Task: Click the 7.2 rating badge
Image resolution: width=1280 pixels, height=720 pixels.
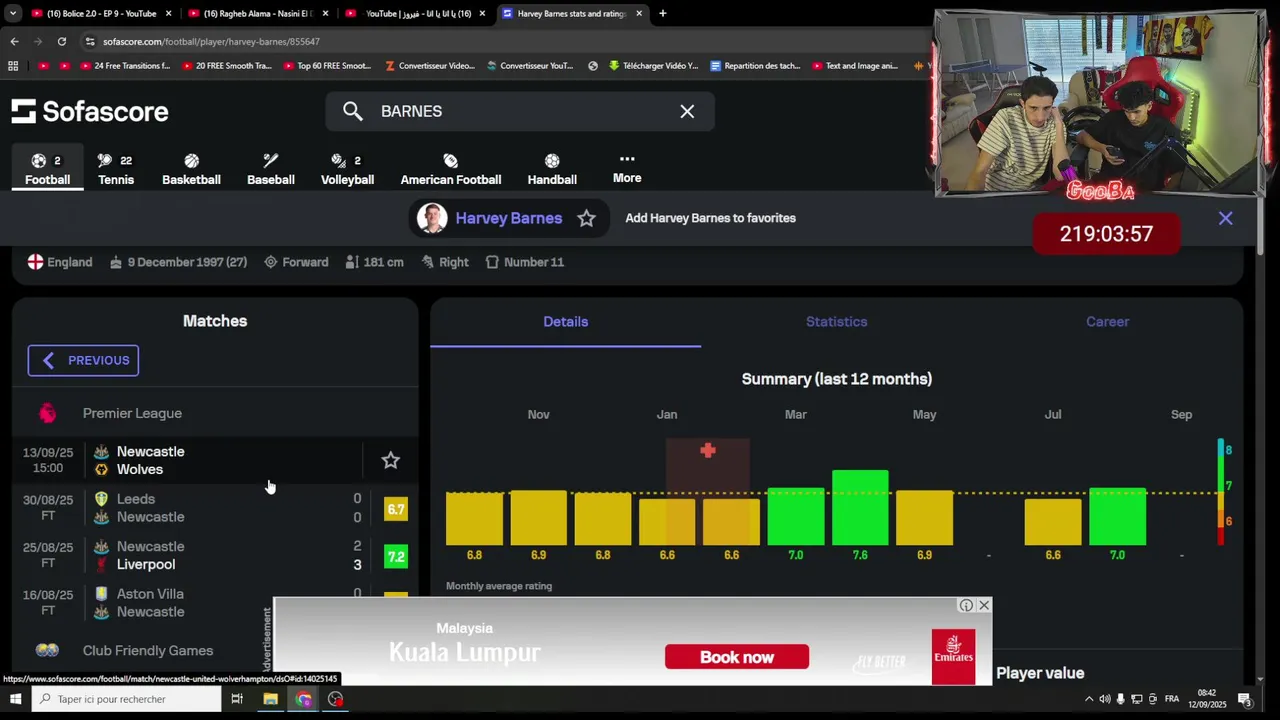Action: click(396, 556)
